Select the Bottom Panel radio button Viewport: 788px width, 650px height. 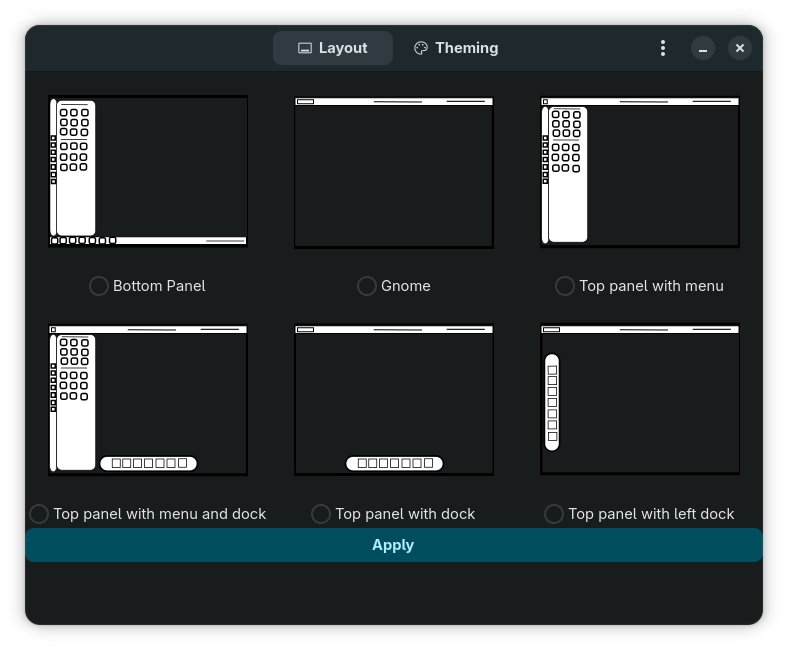99,286
